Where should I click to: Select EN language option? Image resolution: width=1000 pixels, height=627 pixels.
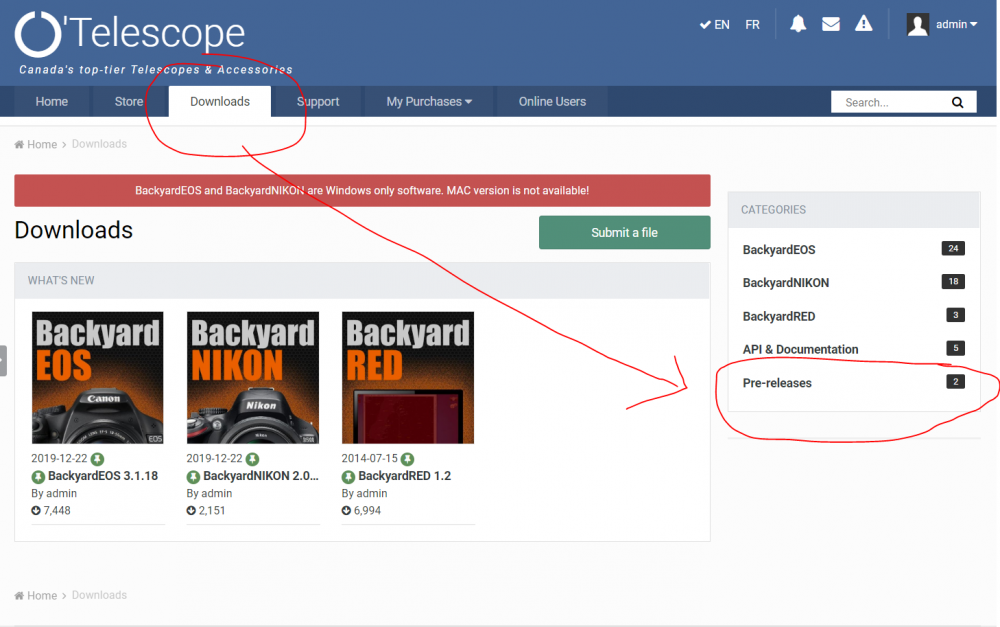[714, 25]
